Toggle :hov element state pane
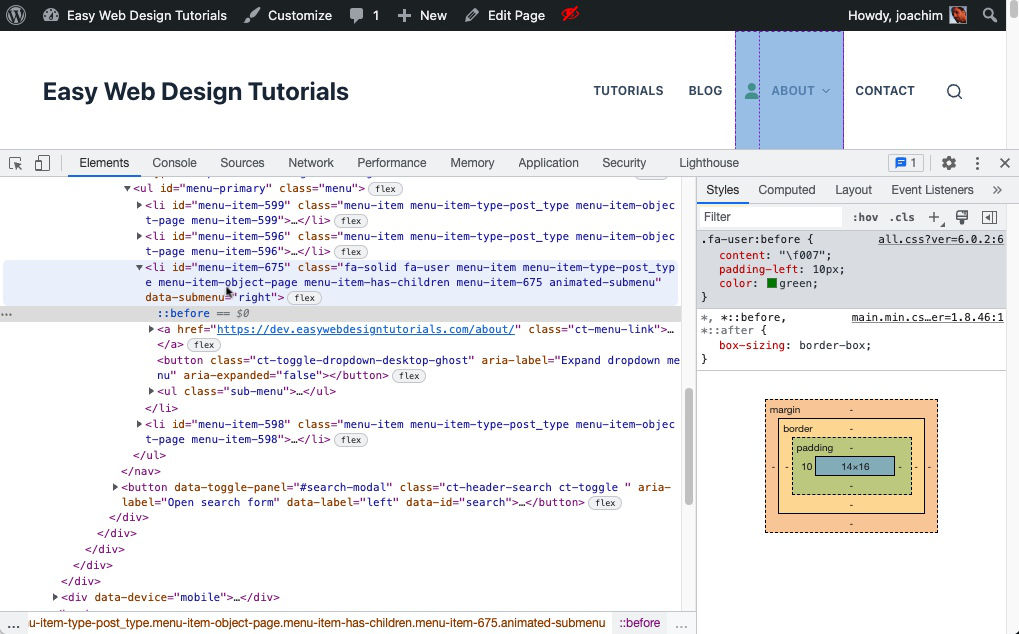The image size is (1019, 634). coord(866,217)
